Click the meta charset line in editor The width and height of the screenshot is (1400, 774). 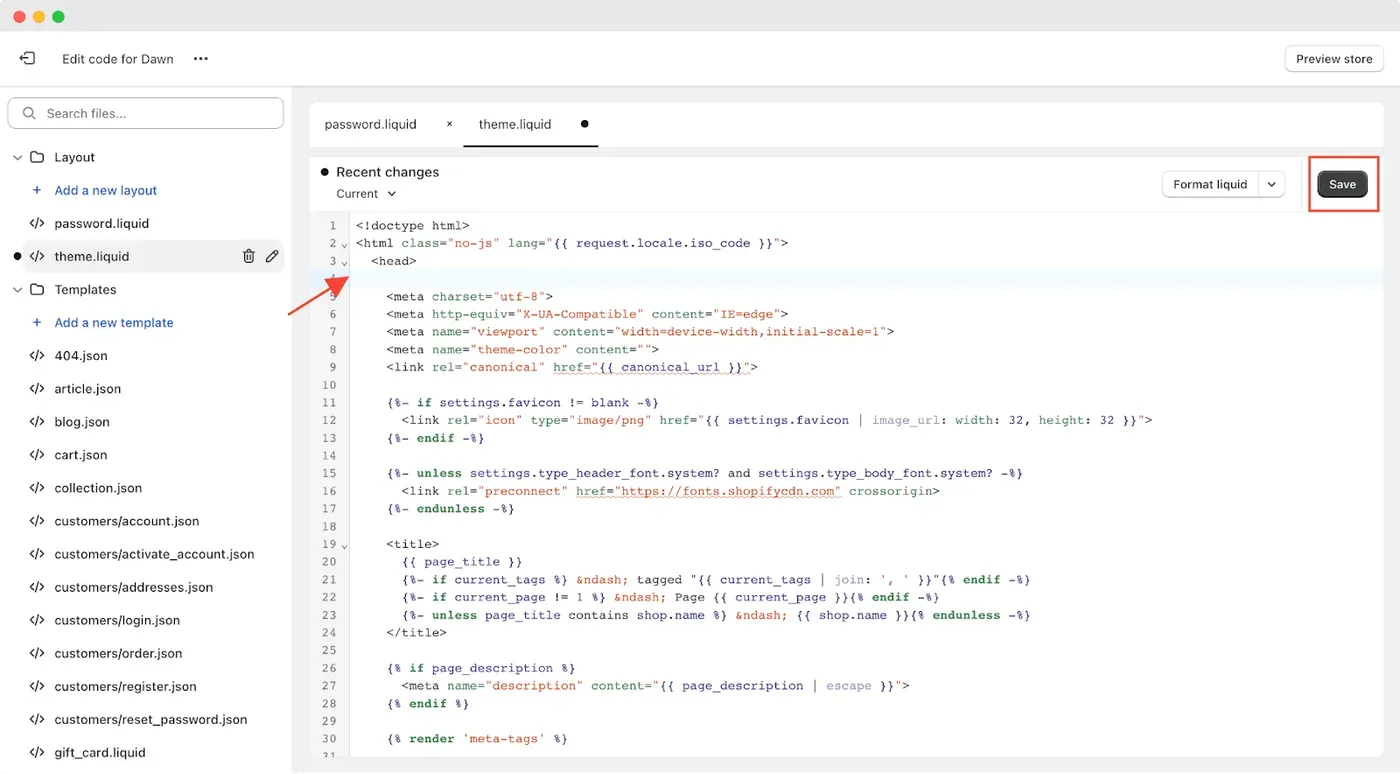[x=469, y=296]
